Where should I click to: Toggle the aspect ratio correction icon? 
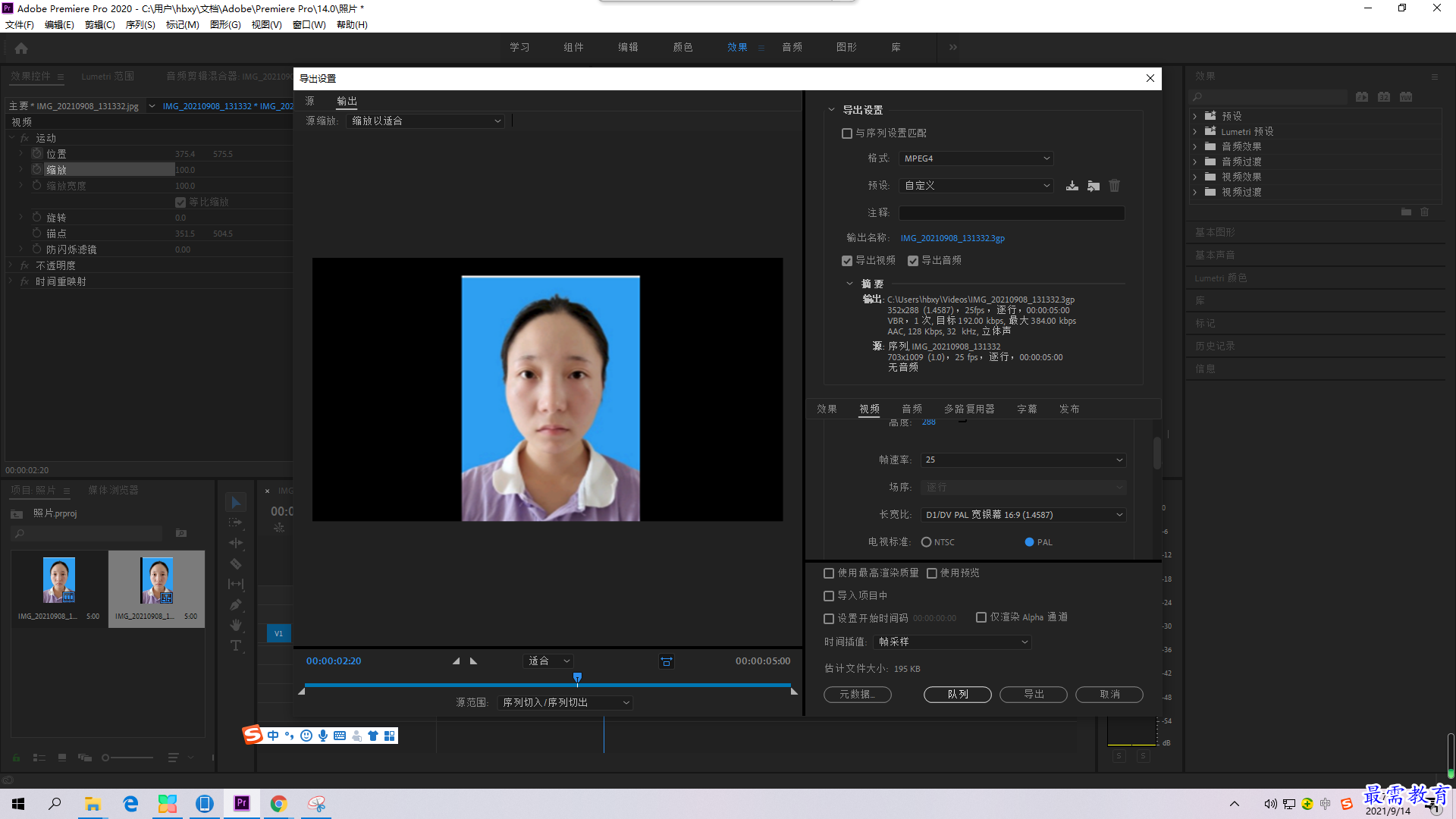[667, 661]
